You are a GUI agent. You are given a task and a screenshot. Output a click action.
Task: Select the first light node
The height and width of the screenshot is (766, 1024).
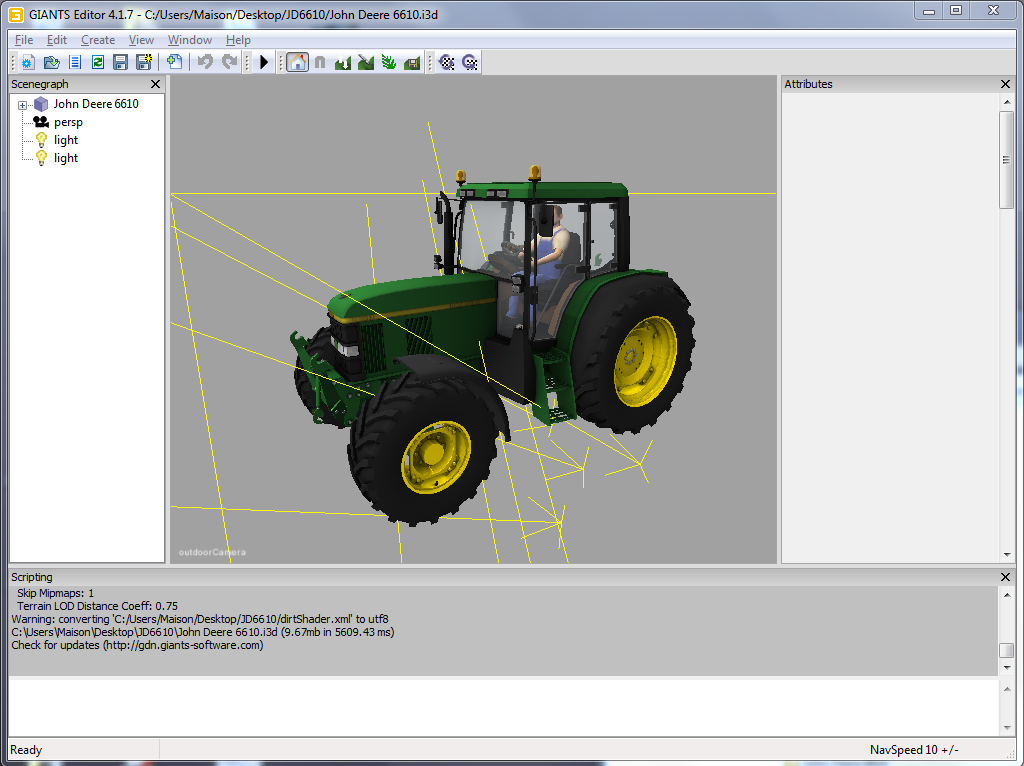pyautogui.click(x=66, y=140)
